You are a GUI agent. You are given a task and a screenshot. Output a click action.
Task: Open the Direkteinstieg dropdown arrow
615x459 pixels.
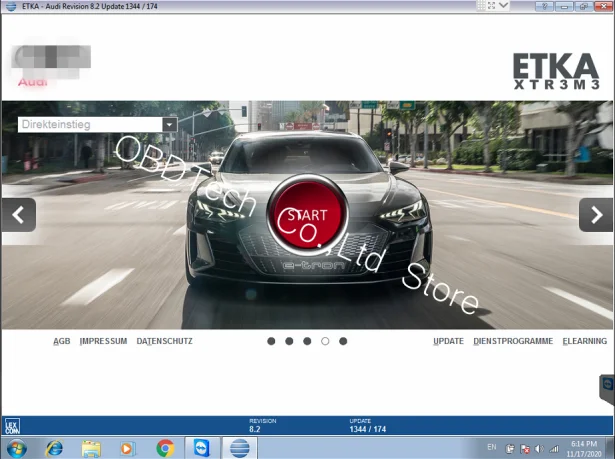pos(170,125)
